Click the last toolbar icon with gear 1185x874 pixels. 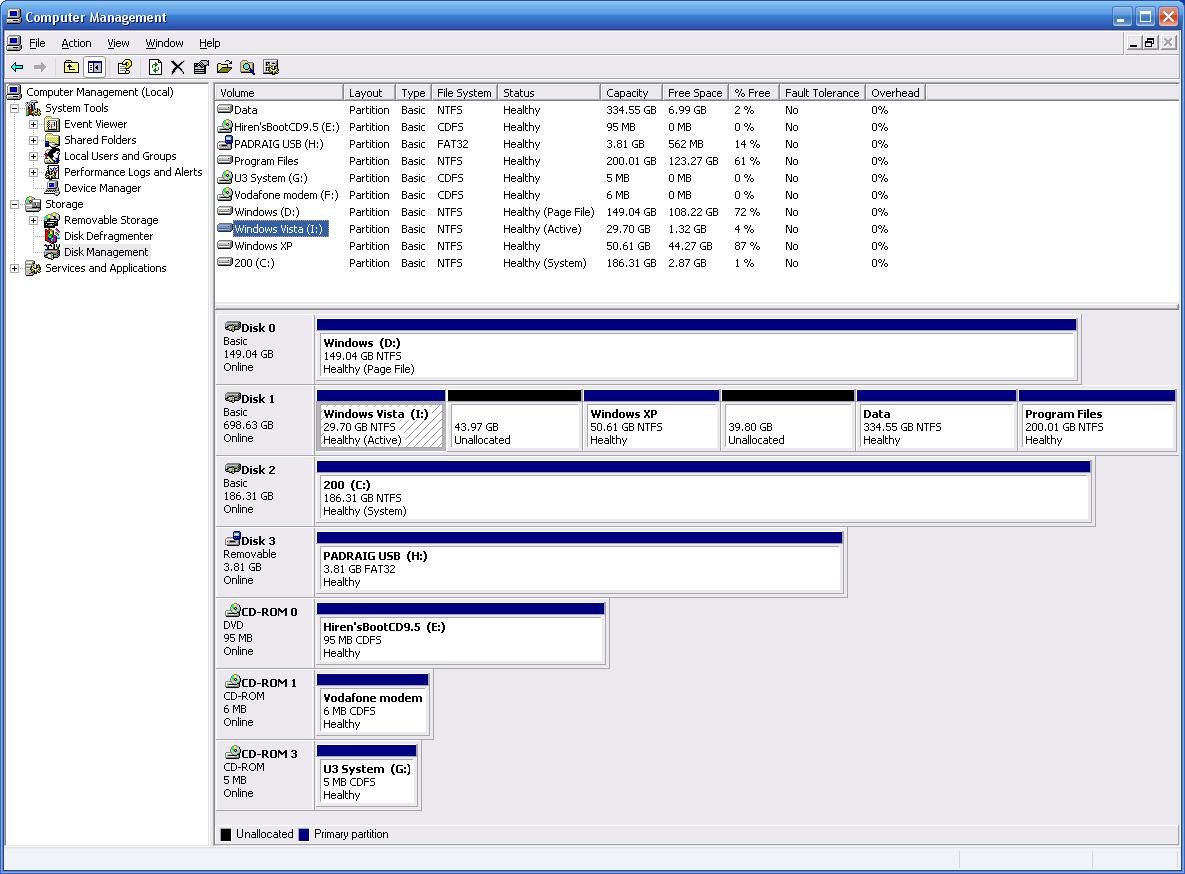[271, 67]
